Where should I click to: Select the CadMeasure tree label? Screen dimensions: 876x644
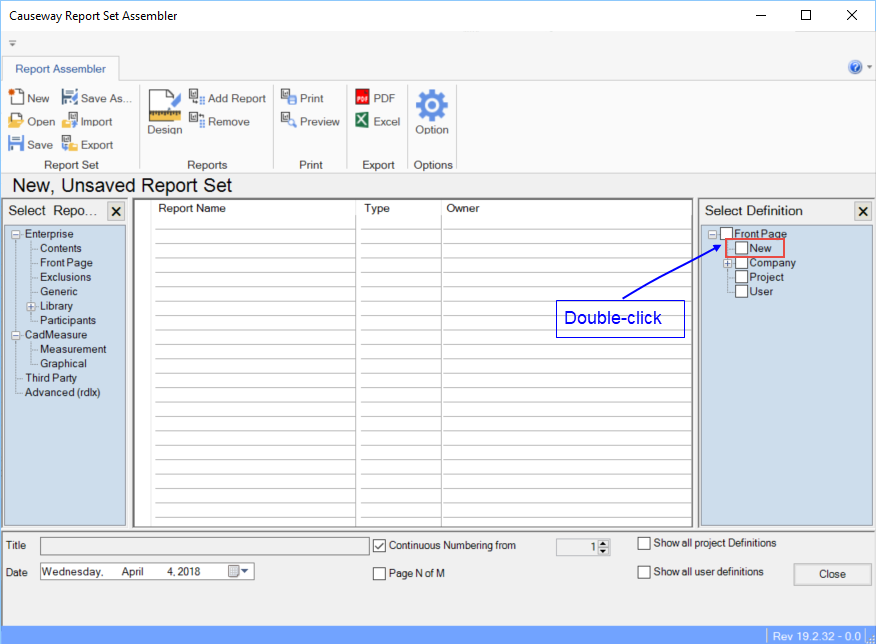[x=56, y=335]
